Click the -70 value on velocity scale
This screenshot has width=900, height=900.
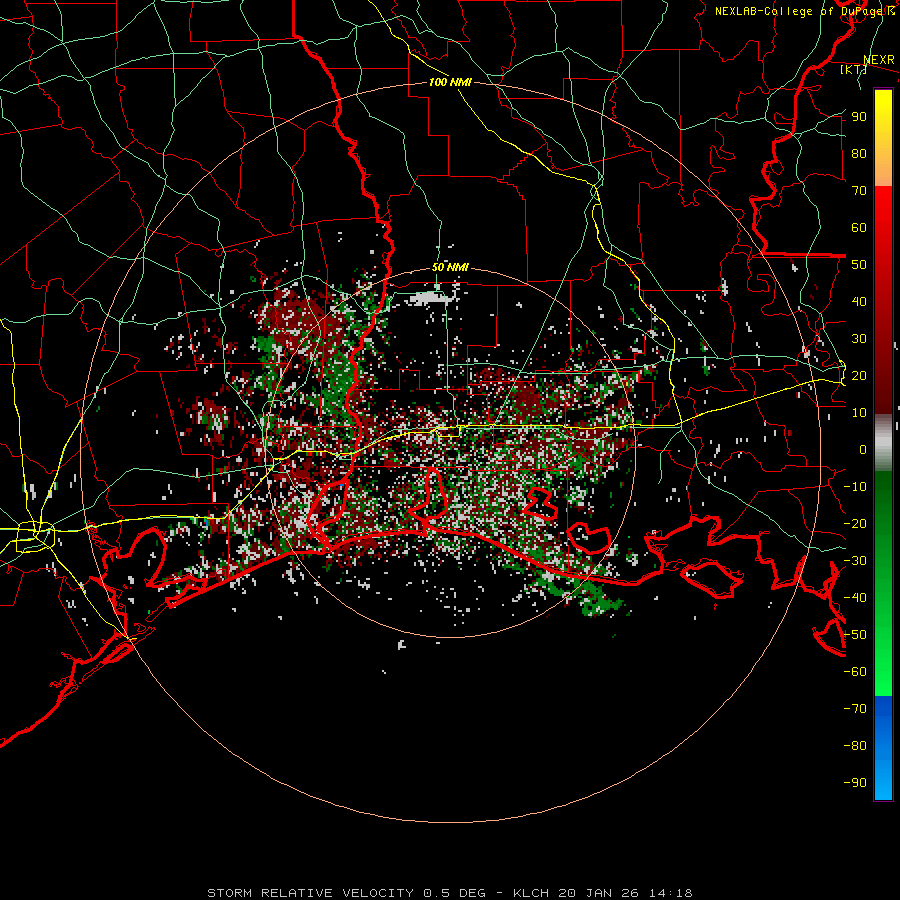pyautogui.click(x=855, y=709)
